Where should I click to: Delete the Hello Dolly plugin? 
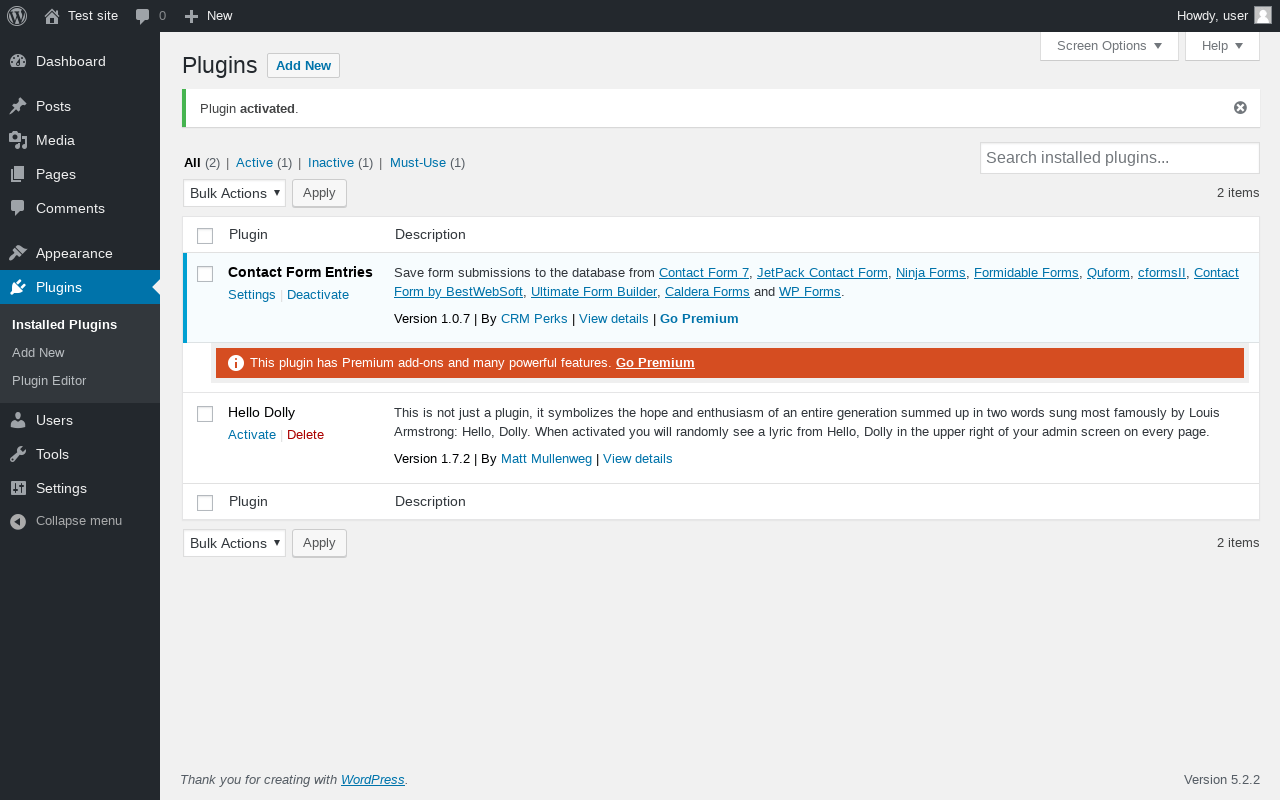305,435
